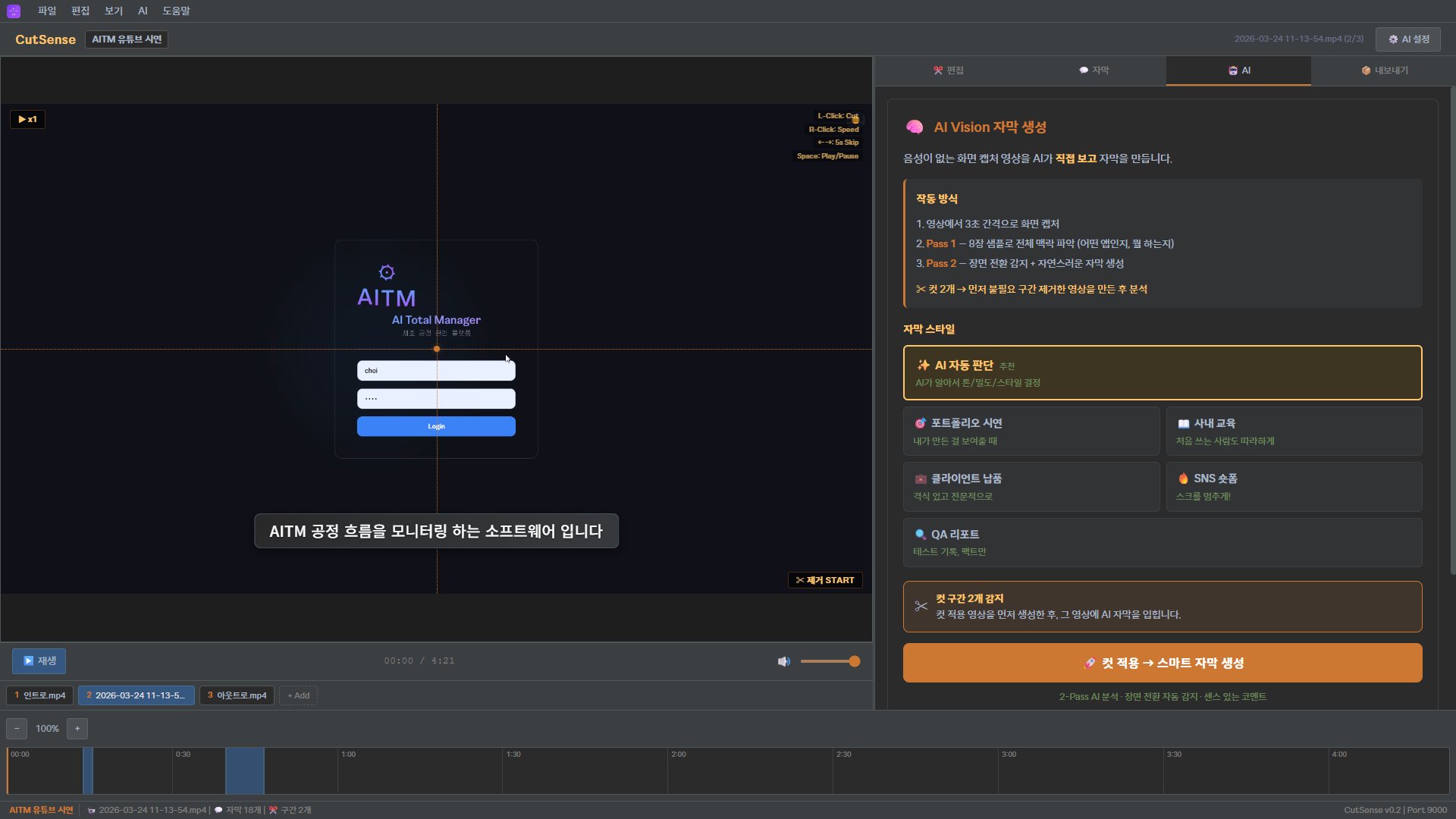The width and height of the screenshot is (1456, 819).
Task: Select the 클라이언트 납품 style card
Action: (1031, 486)
